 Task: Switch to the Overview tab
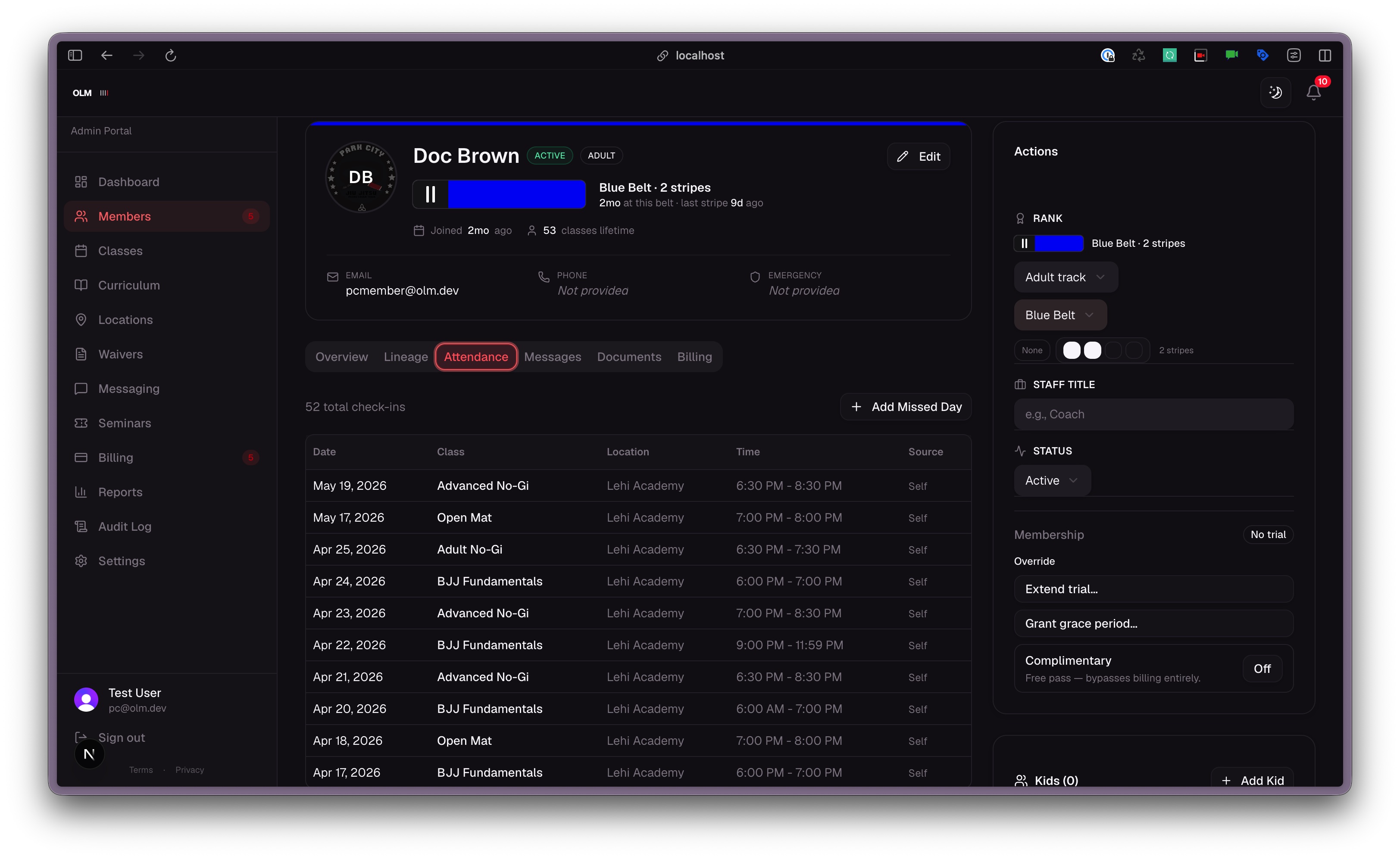342,357
